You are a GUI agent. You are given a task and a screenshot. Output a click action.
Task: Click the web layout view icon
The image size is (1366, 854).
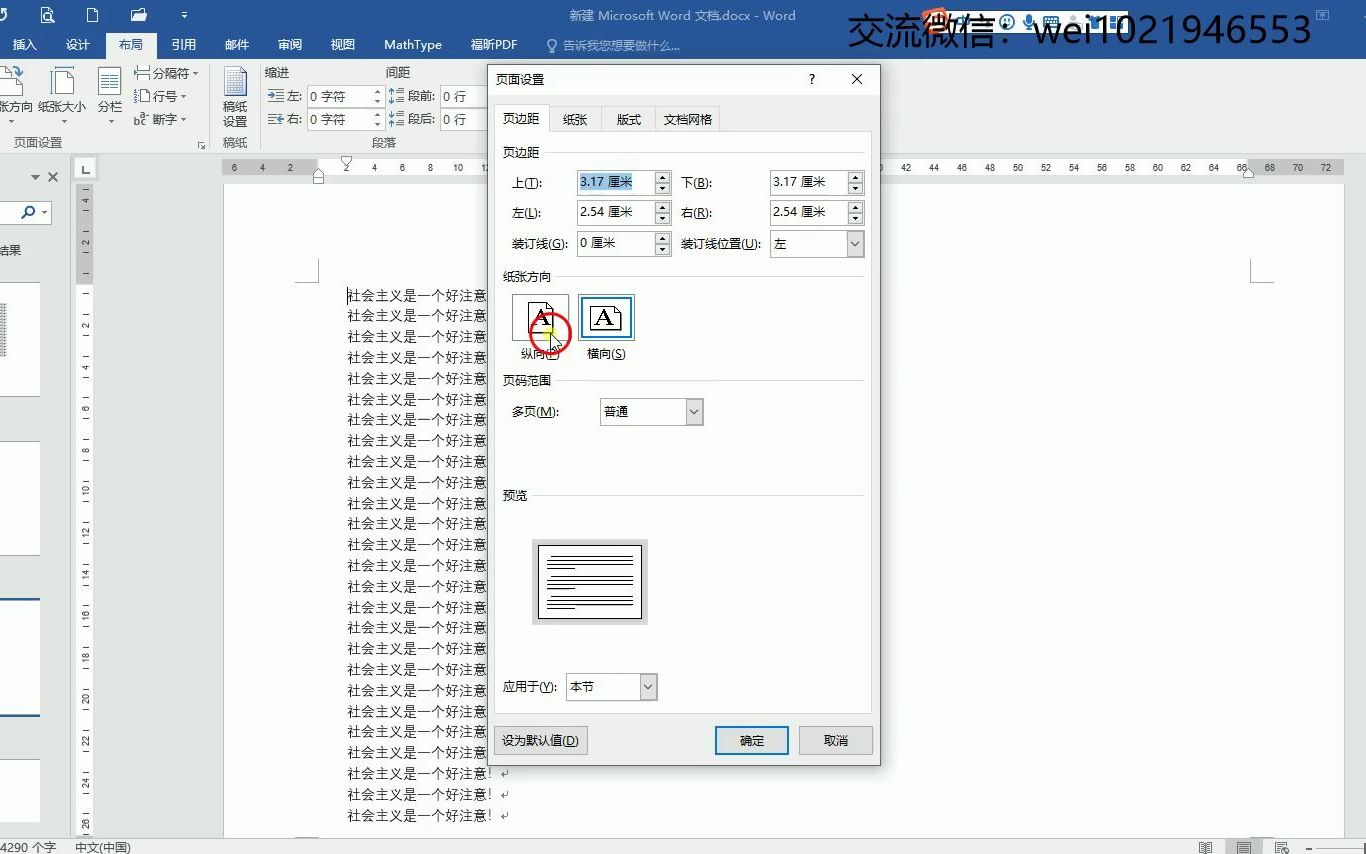pyautogui.click(x=1281, y=846)
